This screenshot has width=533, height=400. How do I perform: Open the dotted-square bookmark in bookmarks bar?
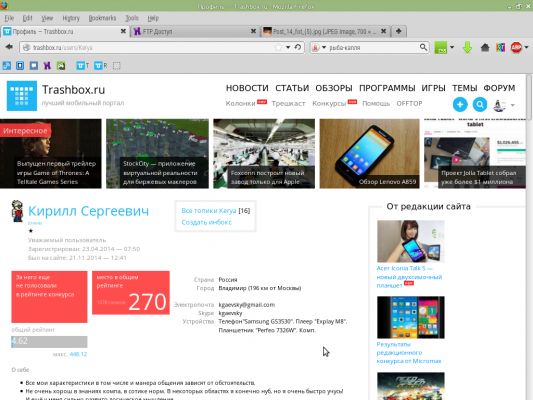click(x=117, y=66)
